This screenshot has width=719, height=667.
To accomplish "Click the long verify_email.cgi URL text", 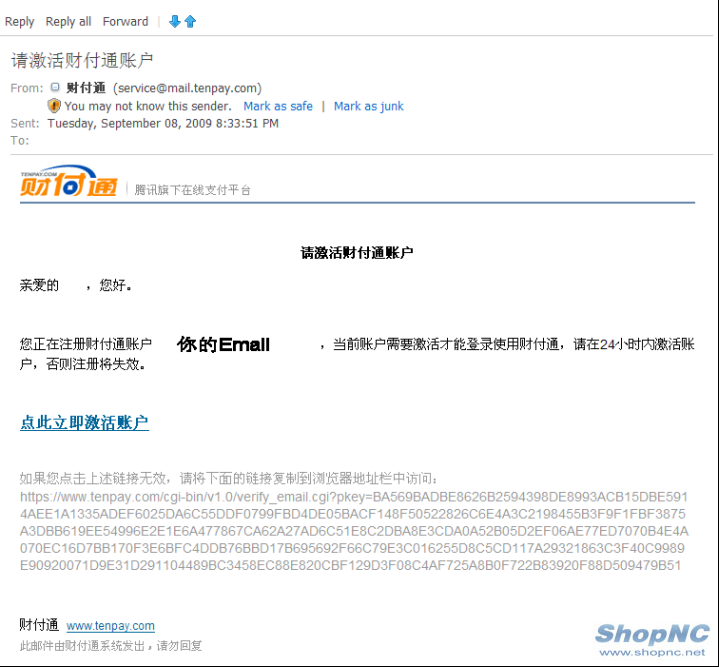I will pyautogui.click(x=354, y=531).
